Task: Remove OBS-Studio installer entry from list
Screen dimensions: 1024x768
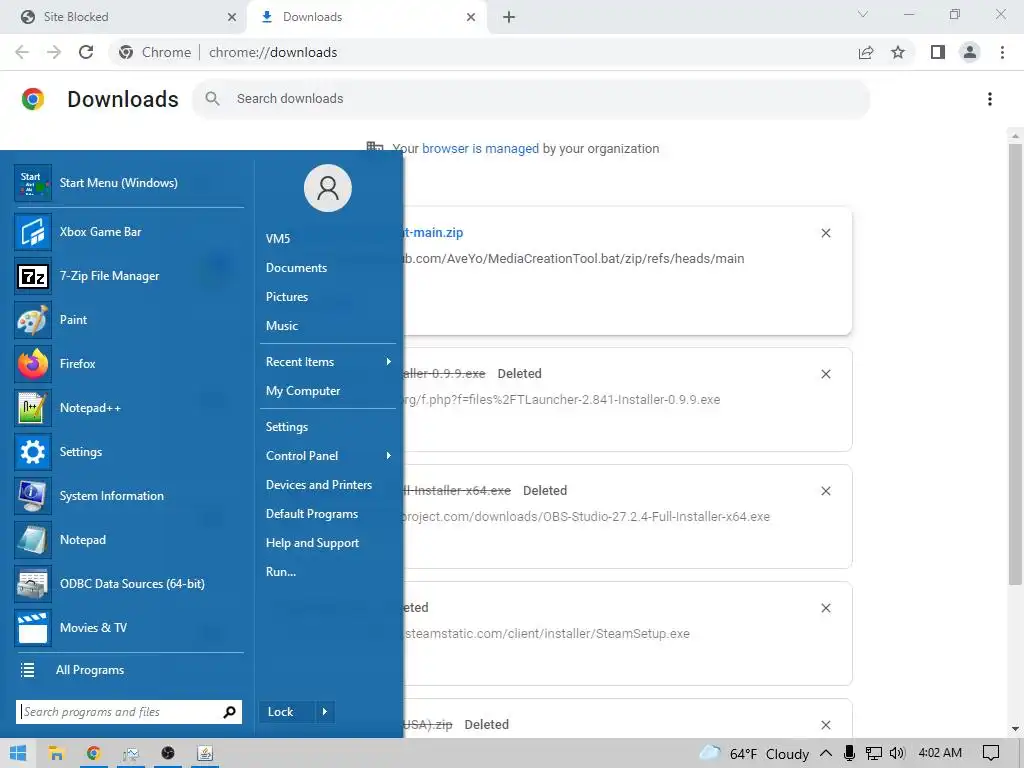Action: 825,491
